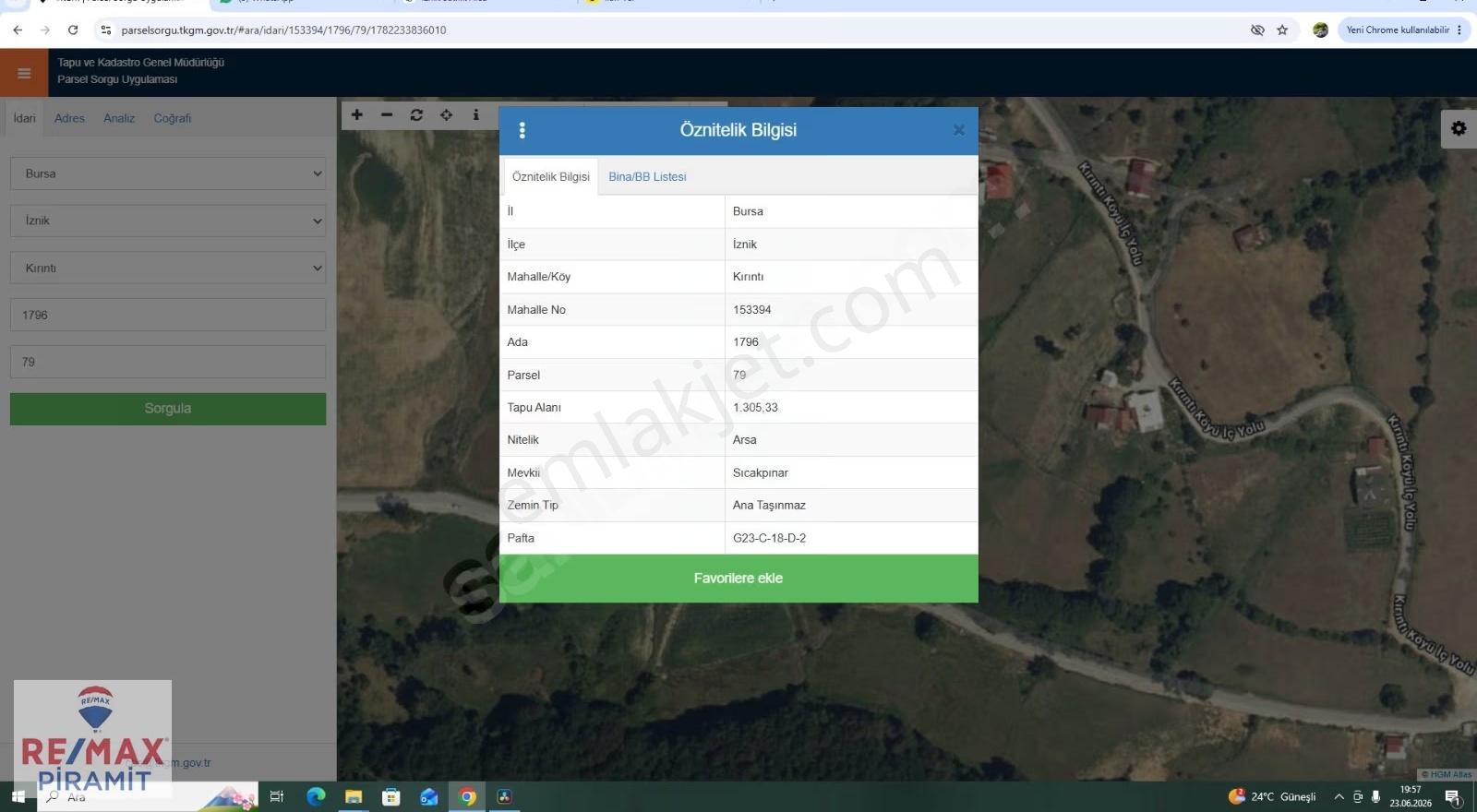This screenshot has height=812, width=1477.
Task: Click the Parsel input field showing 79
Action: 168,362
